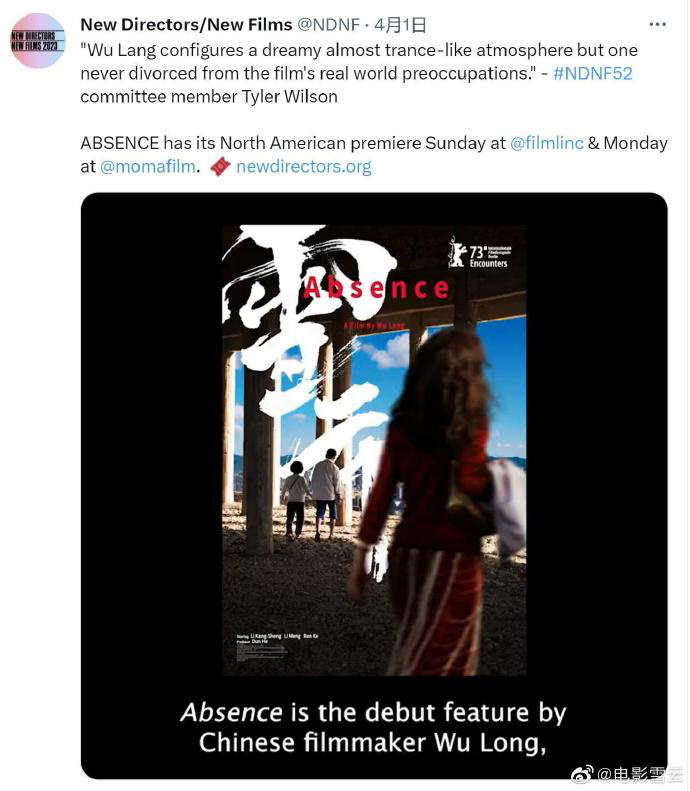
Task: Open the three-dot more options menu
Action: point(657,25)
